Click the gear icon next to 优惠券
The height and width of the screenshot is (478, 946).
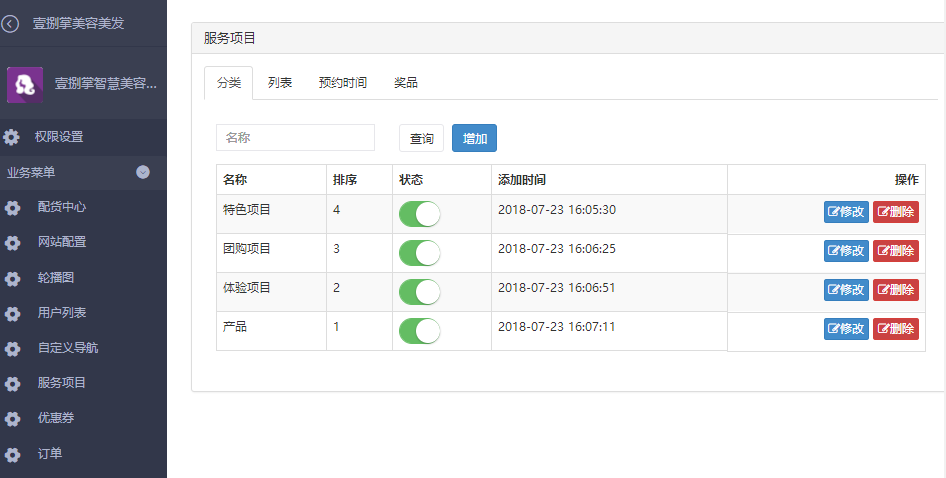click(13, 419)
